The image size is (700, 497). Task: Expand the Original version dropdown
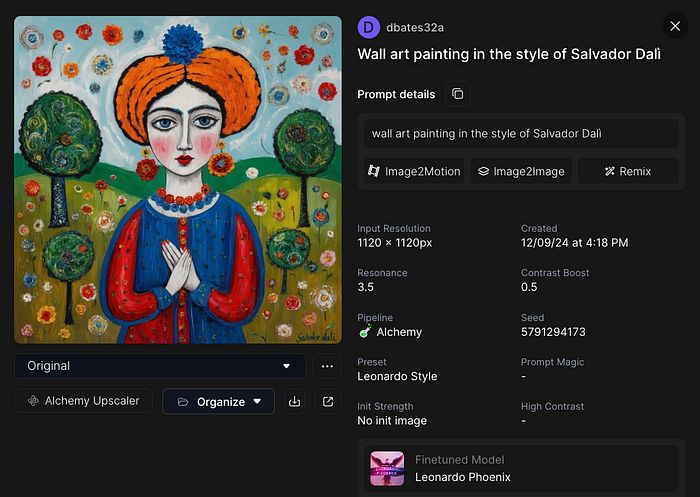point(160,366)
